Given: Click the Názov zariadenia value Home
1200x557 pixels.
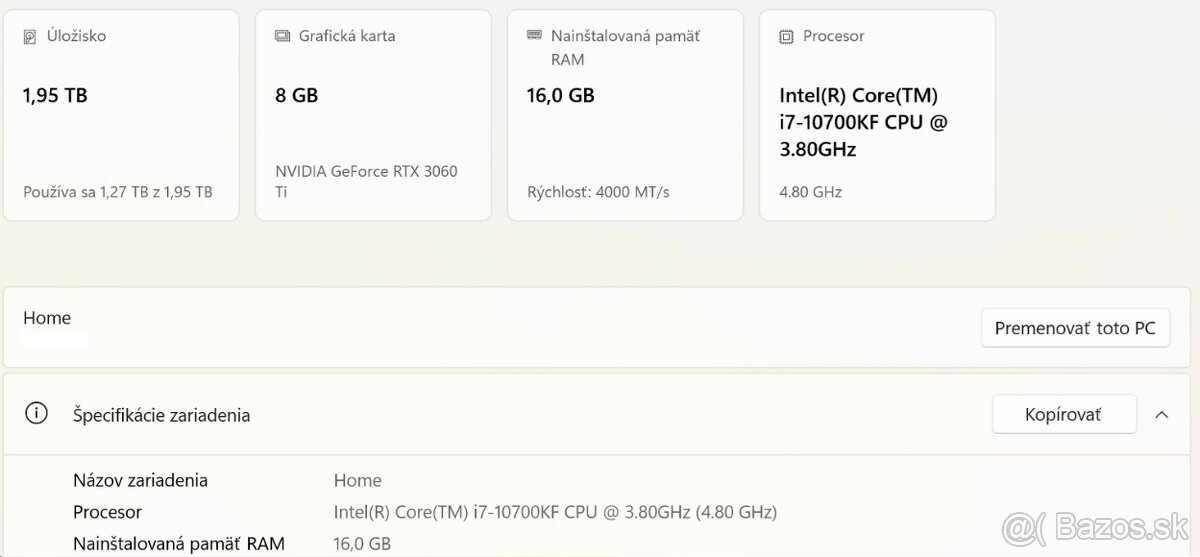Looking at the screenshot, I should (357, 480).
